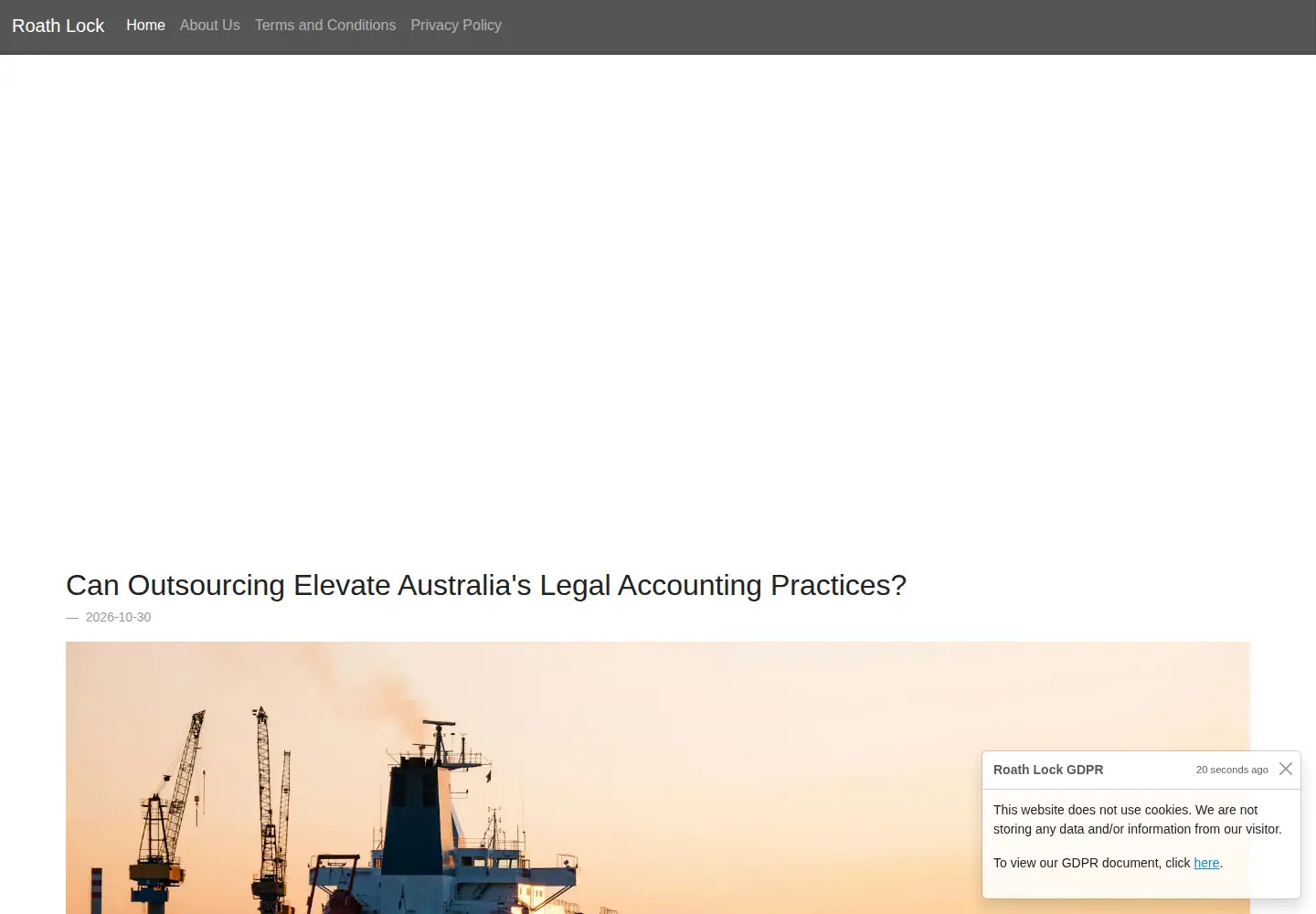Click the Roath Lock brand logo
Viewport: 1316px width, 914px height.
coord(58,26)
